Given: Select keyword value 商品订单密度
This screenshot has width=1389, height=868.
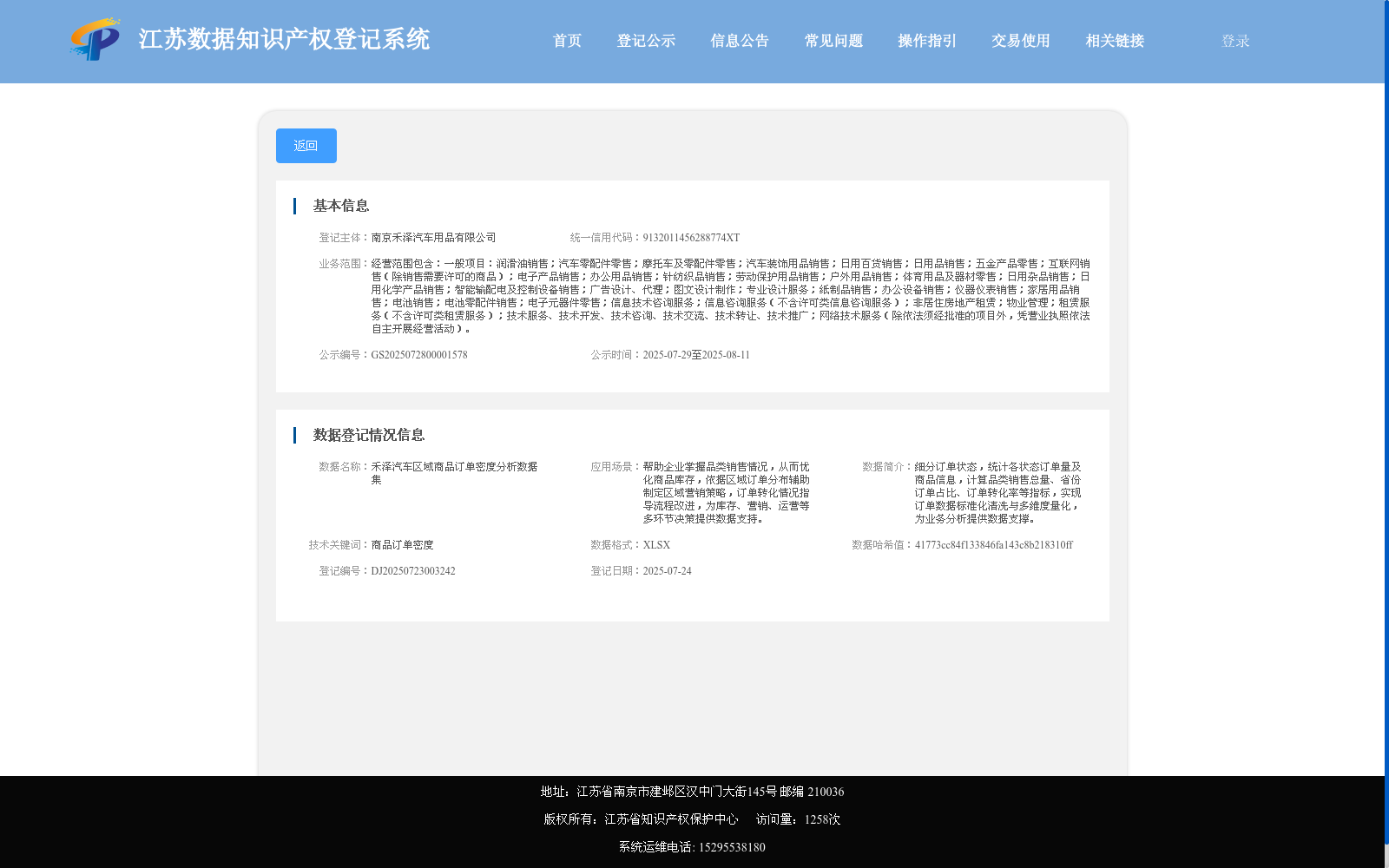Looking at the screenshot, I should 402,545.
